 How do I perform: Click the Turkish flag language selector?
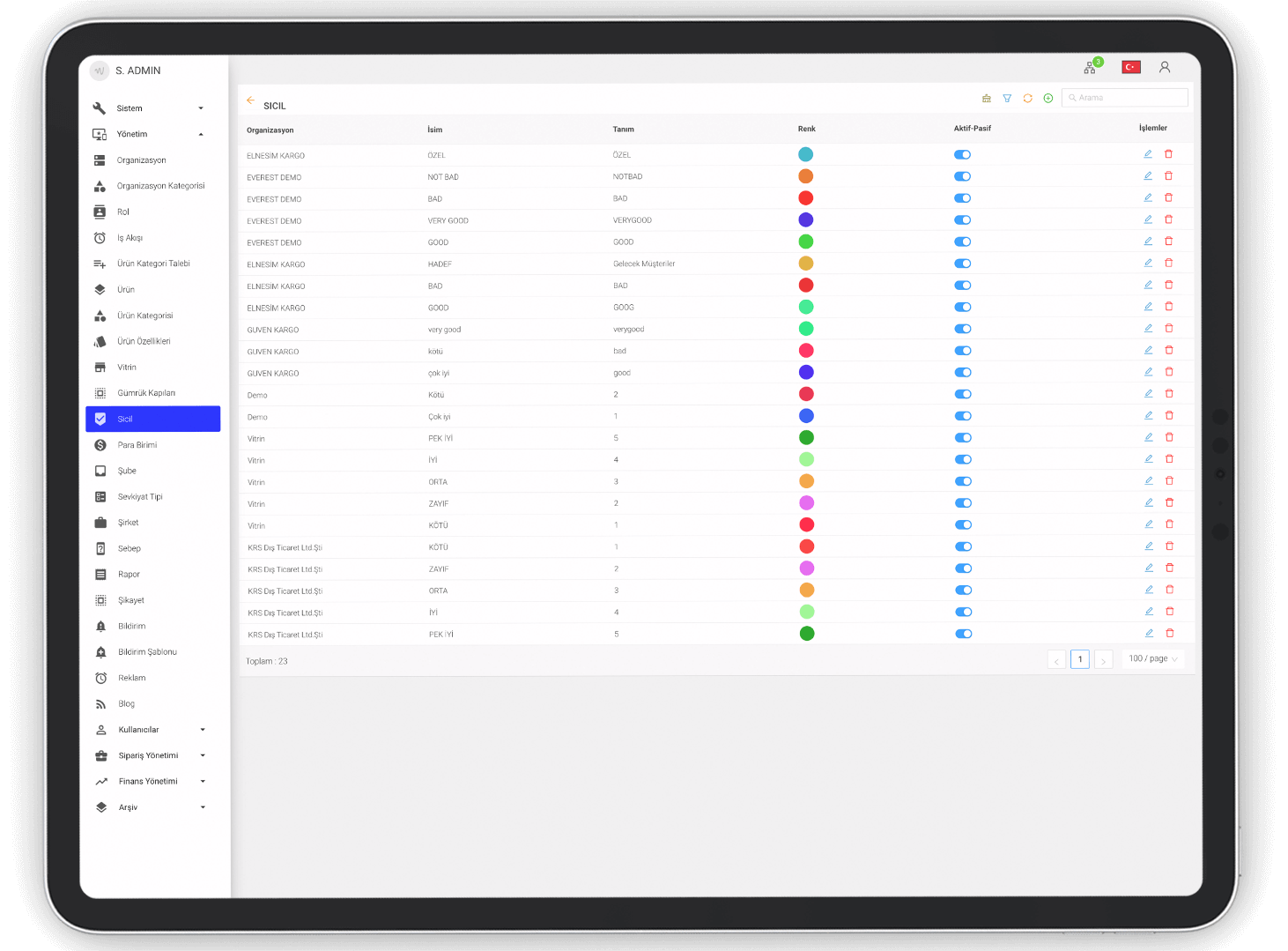[1131, 67]
